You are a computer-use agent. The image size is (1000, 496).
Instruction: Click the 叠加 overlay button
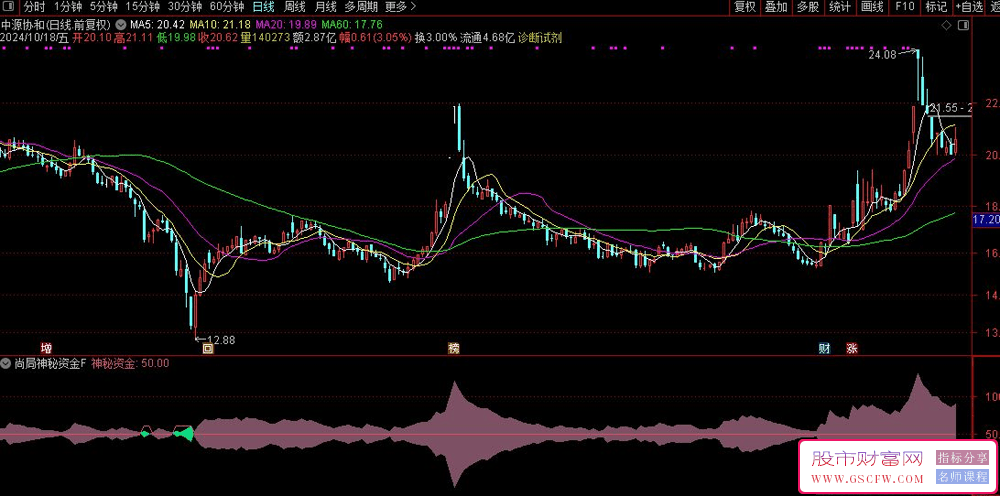776,7
